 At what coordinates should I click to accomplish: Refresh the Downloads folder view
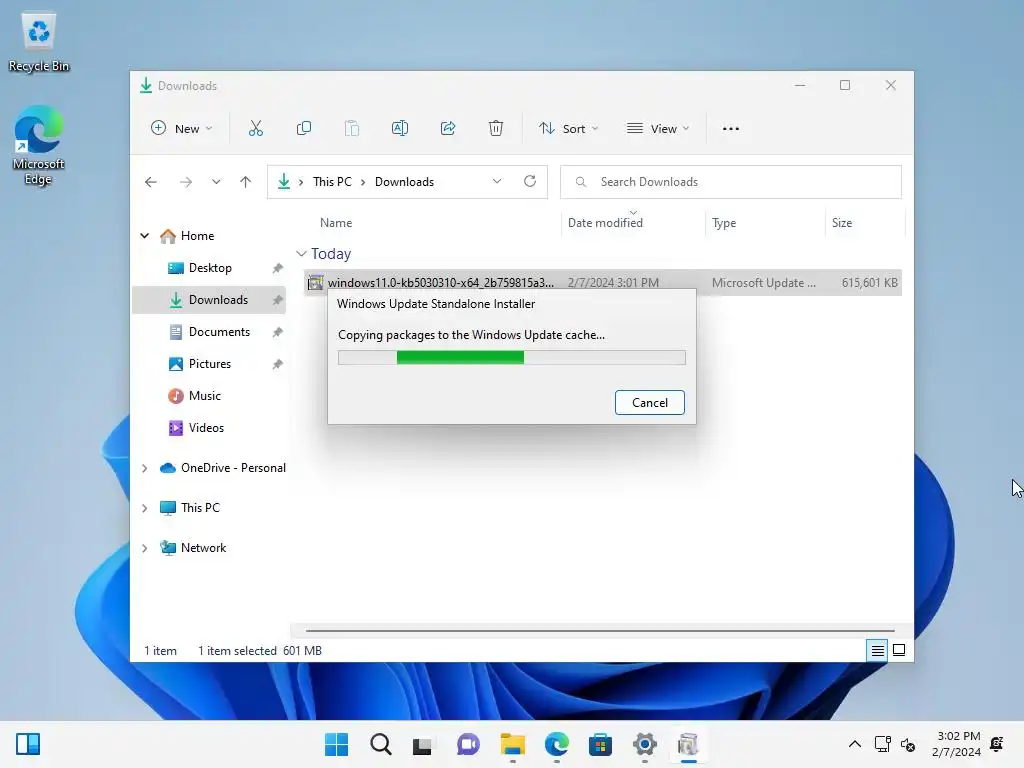pos(530,182)
